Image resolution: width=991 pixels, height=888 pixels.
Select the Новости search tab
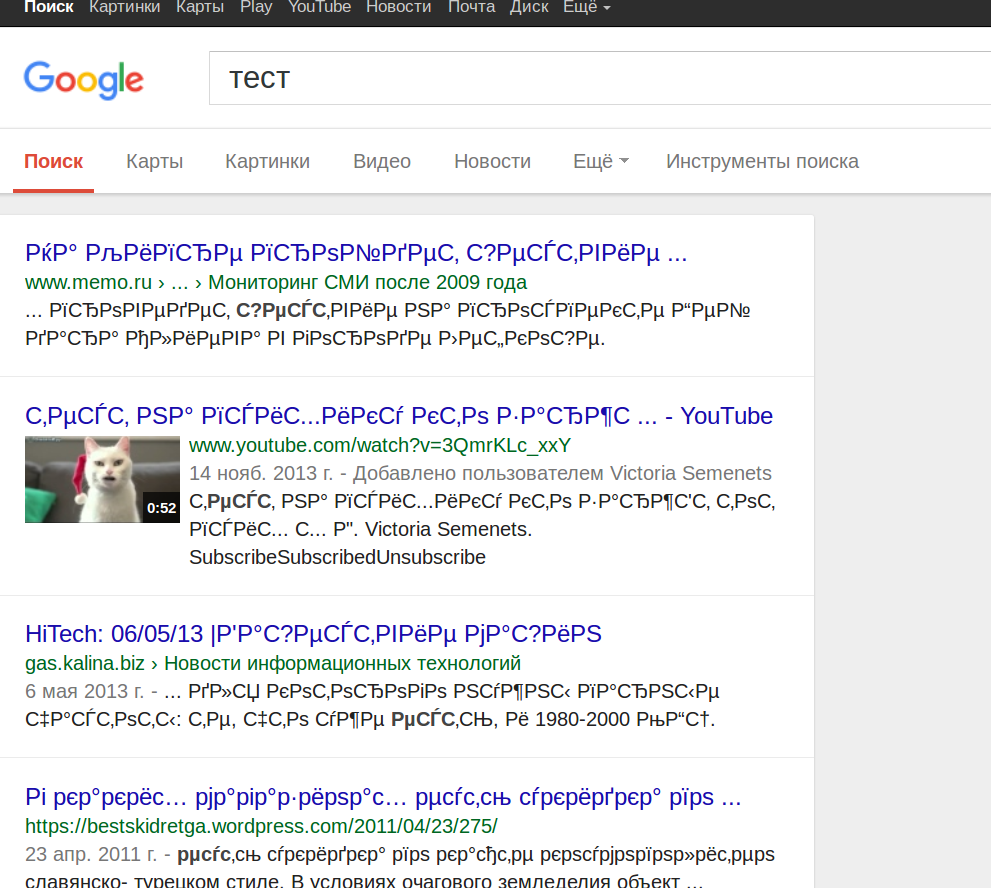(492, 161)
